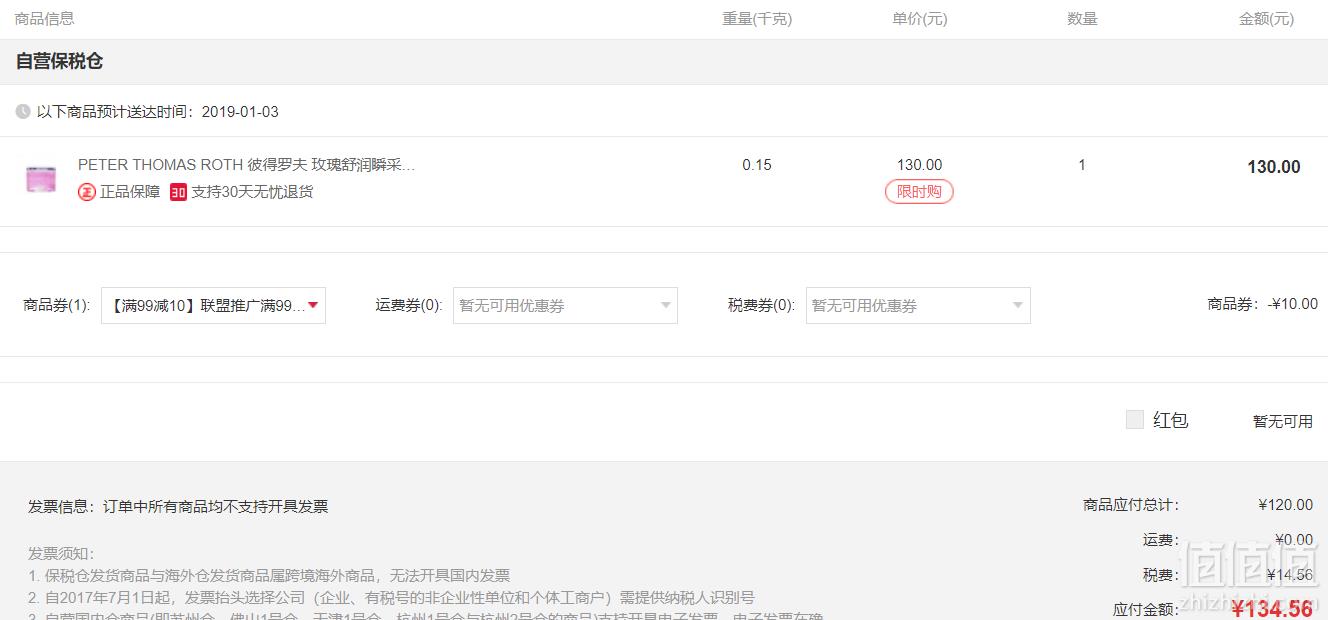Click the clock icon beside delivery estimate
Image resolution: width=1328 pixels, height=620 pixels.
pyautogui.click(x=23, y=112)
